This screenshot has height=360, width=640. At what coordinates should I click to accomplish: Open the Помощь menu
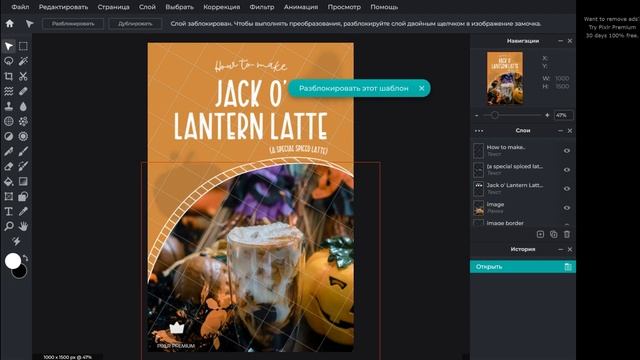(x=384, y=7)
